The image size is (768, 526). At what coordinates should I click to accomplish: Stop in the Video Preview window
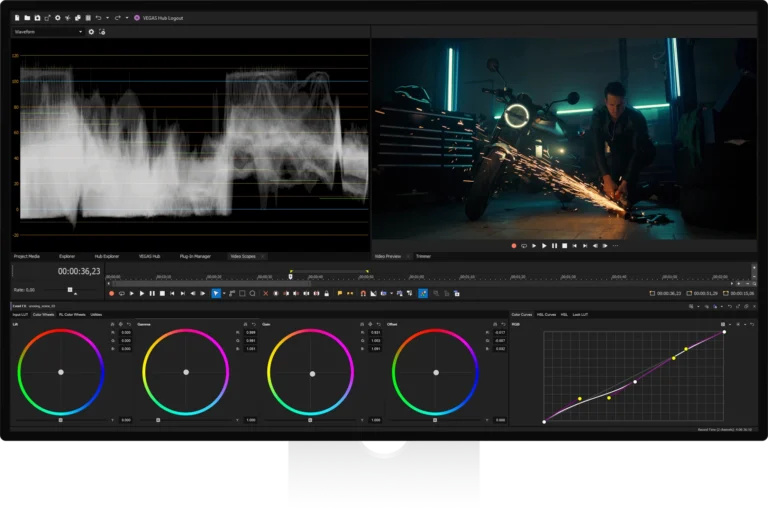point(564,246)
